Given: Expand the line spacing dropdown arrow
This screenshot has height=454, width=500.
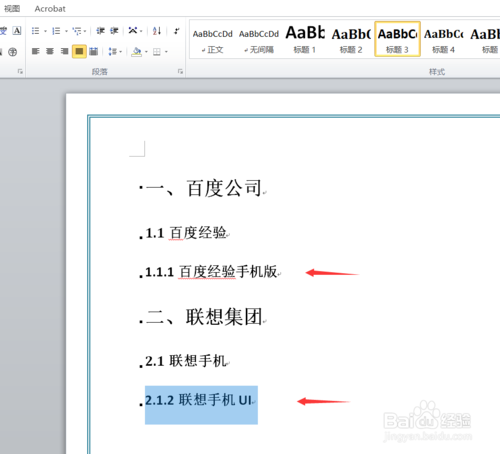Looking at the screenshot, I should click(x=120, y=52).
